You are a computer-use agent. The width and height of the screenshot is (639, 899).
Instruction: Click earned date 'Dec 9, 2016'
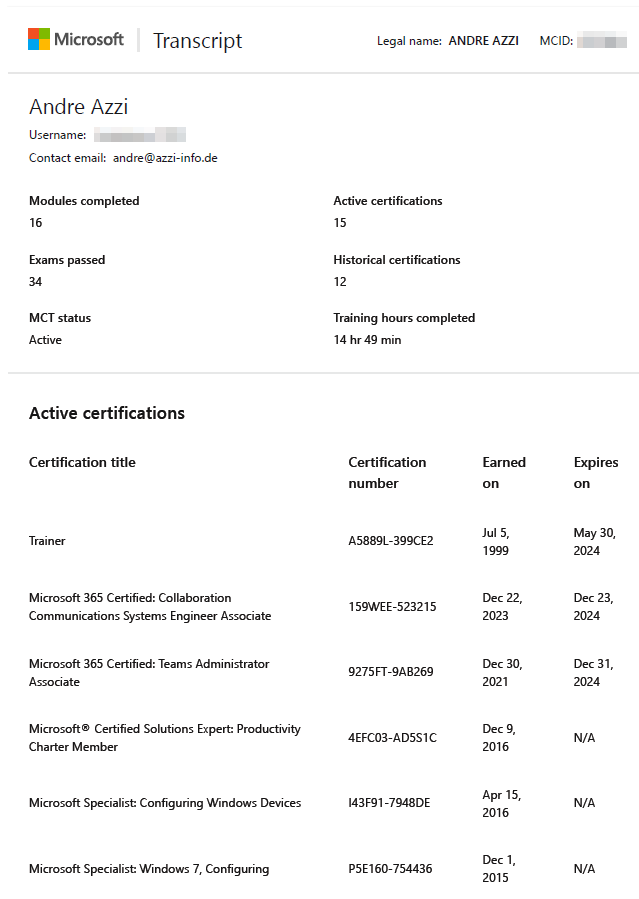499,737
